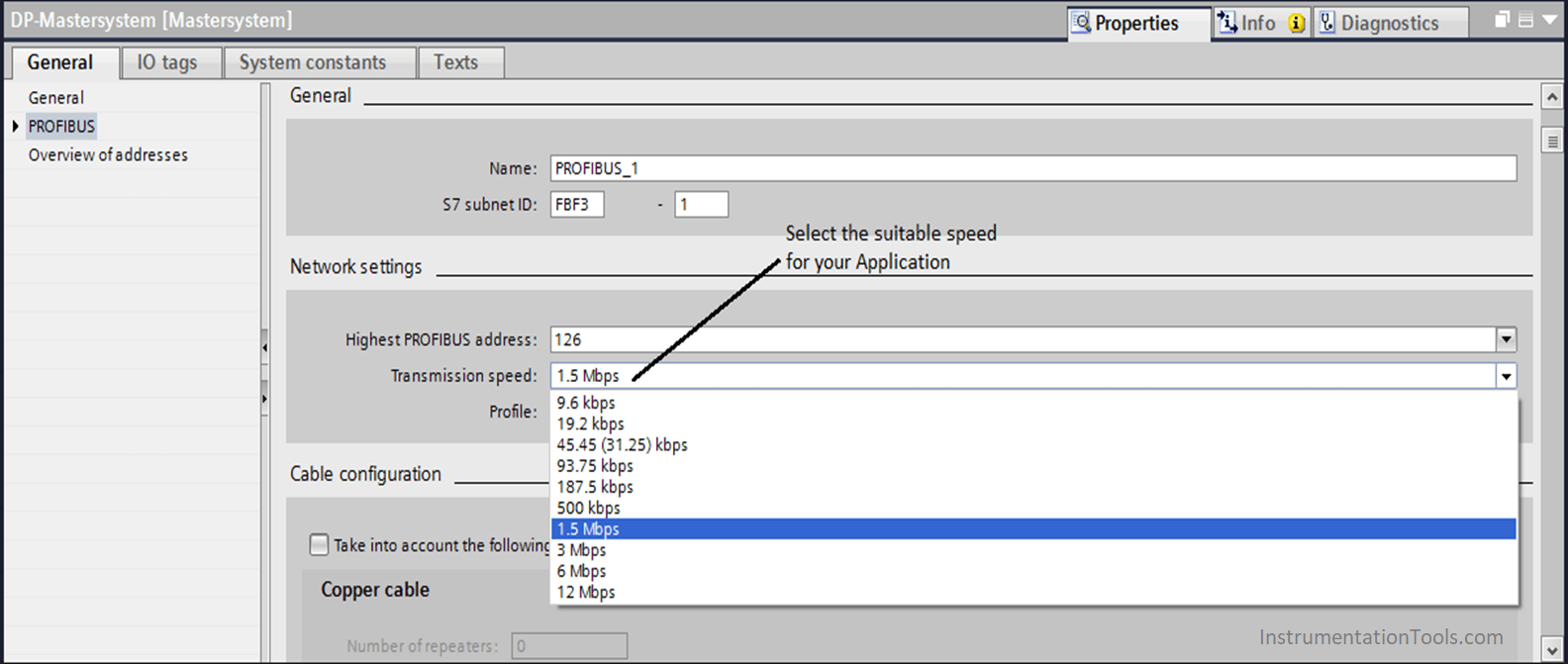
Task: Open the Info tab
Action: pyautogui.click(x=1261, y=23)
